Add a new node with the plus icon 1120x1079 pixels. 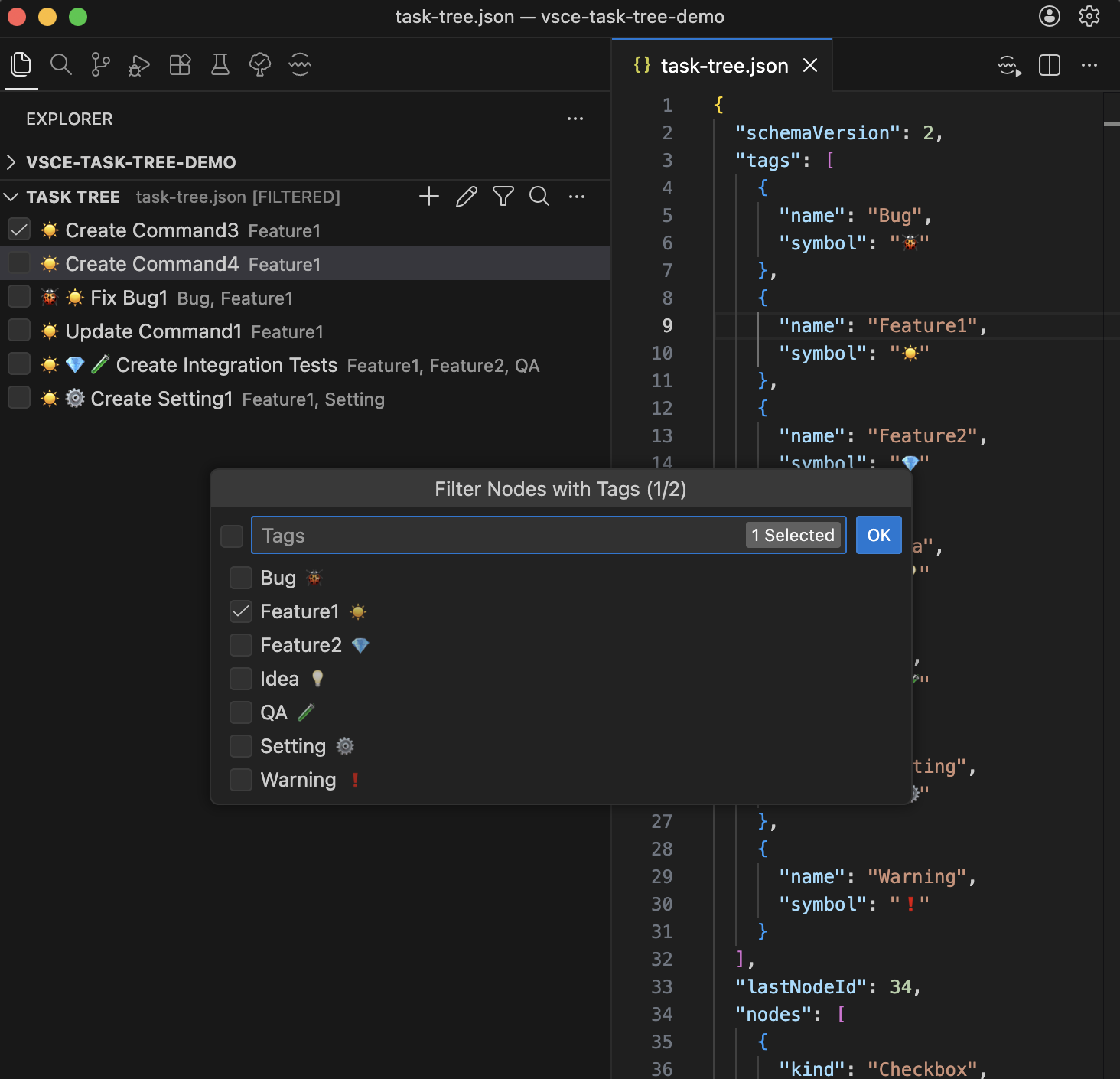point(428,197)
